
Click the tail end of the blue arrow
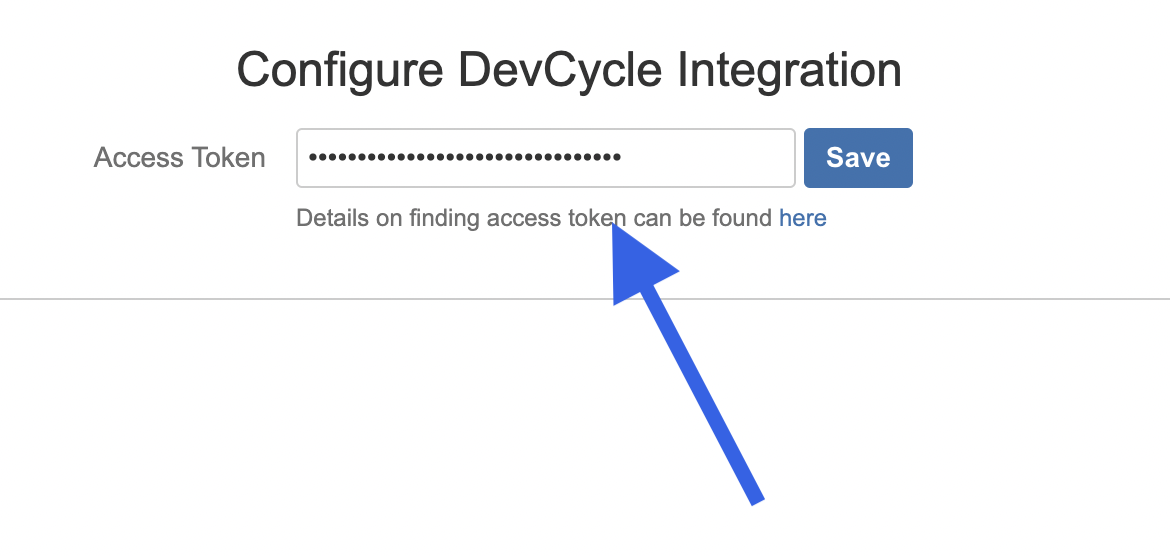[x=755, y=497]
